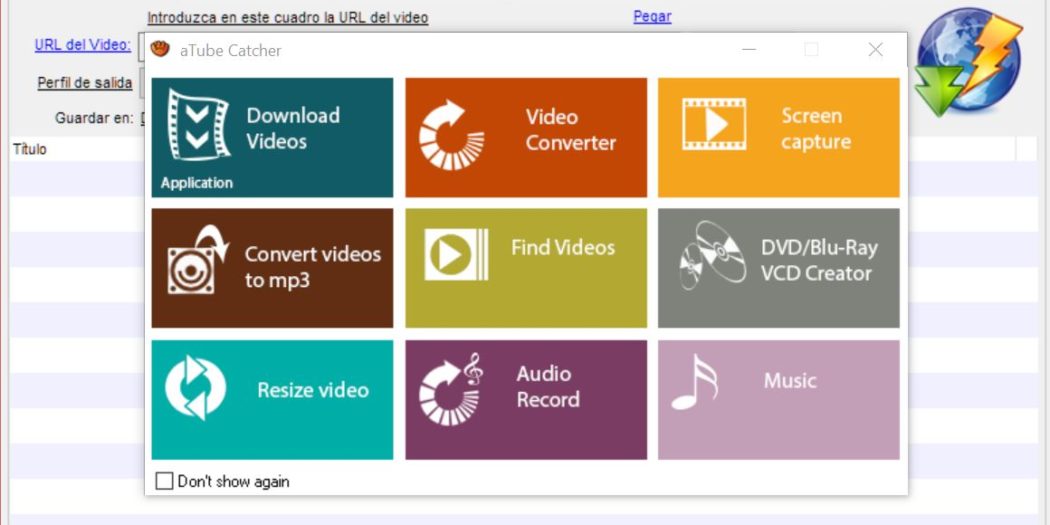Click the Guardar en label
Image resolution: width=1050 pixels, height=525 pixels.
(94, 118)
